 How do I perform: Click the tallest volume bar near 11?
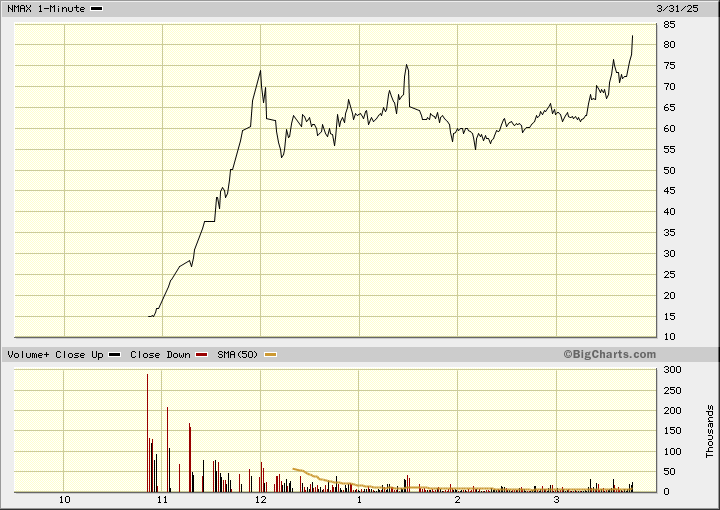[147, 430]
